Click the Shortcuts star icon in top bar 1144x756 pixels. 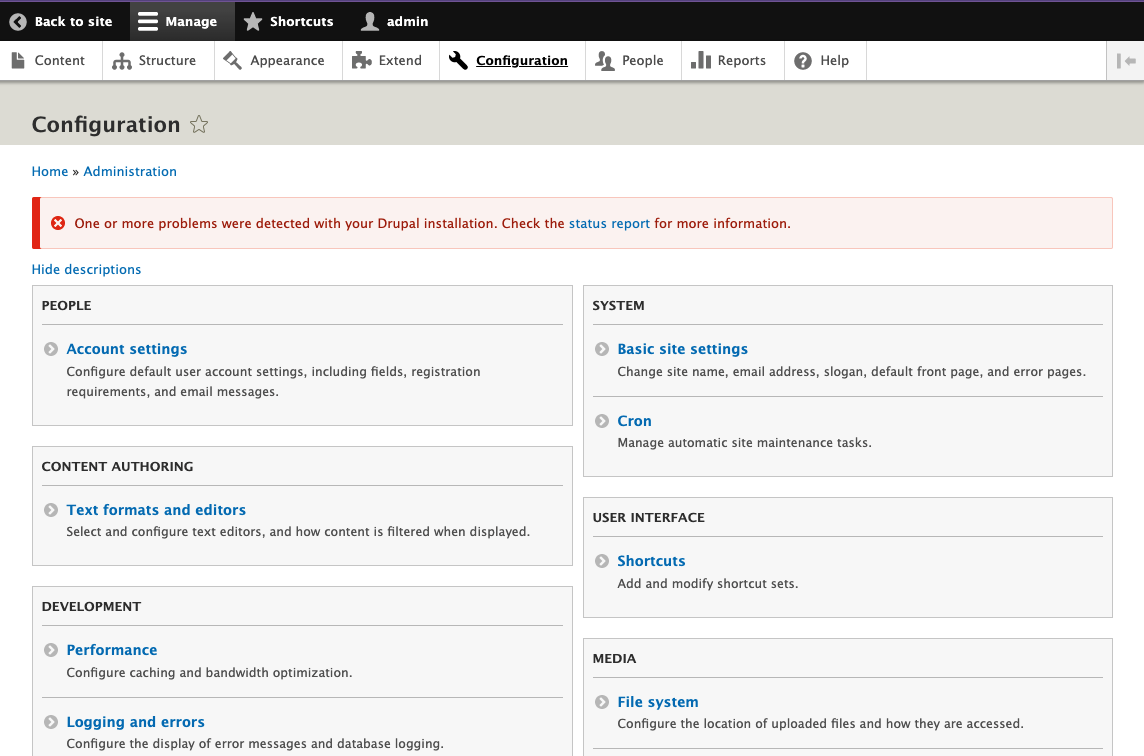[x=252, y=22]
